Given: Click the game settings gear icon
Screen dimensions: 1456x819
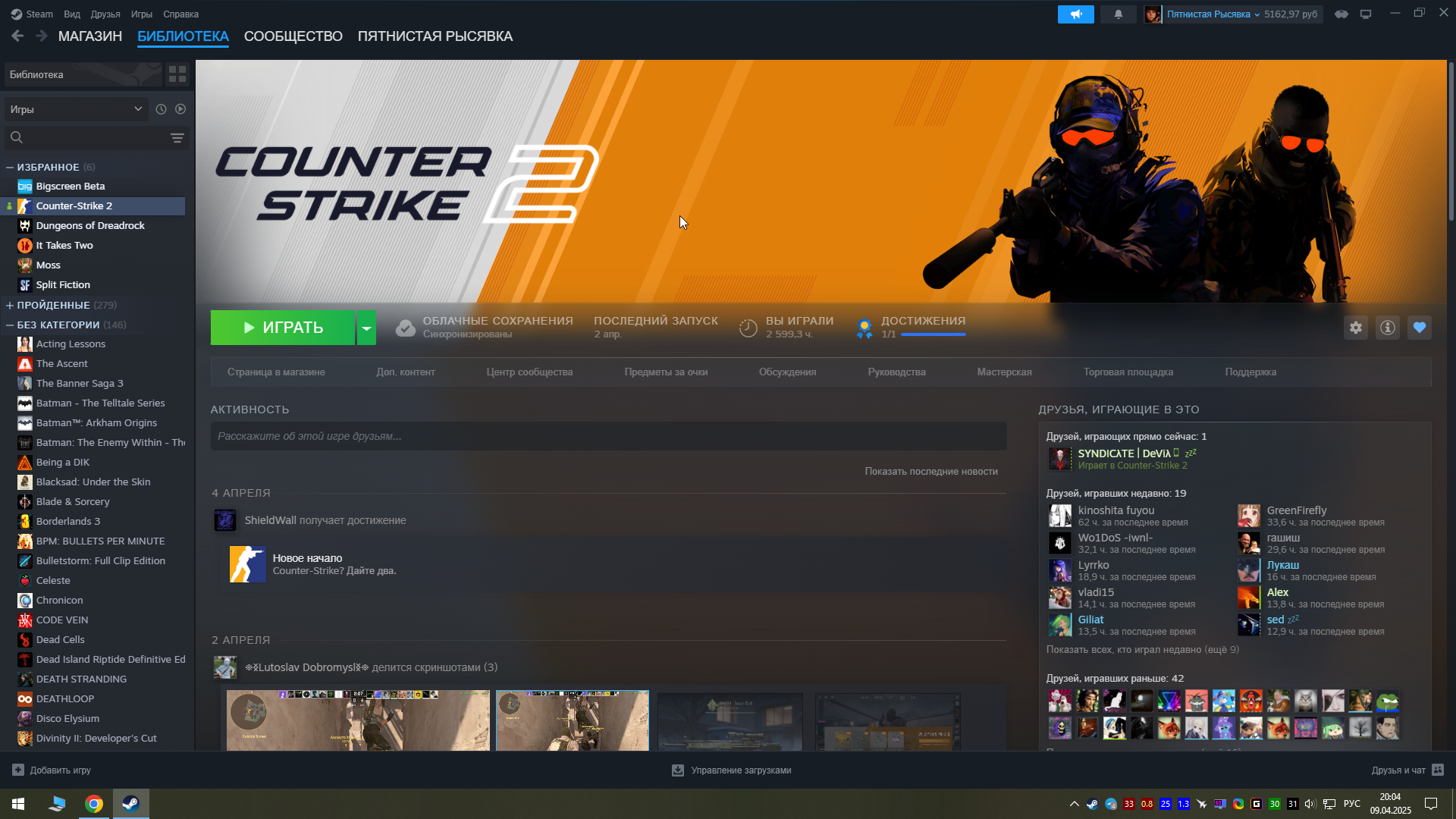Looking at the screenshot, I should click(x=1355, y=328).
